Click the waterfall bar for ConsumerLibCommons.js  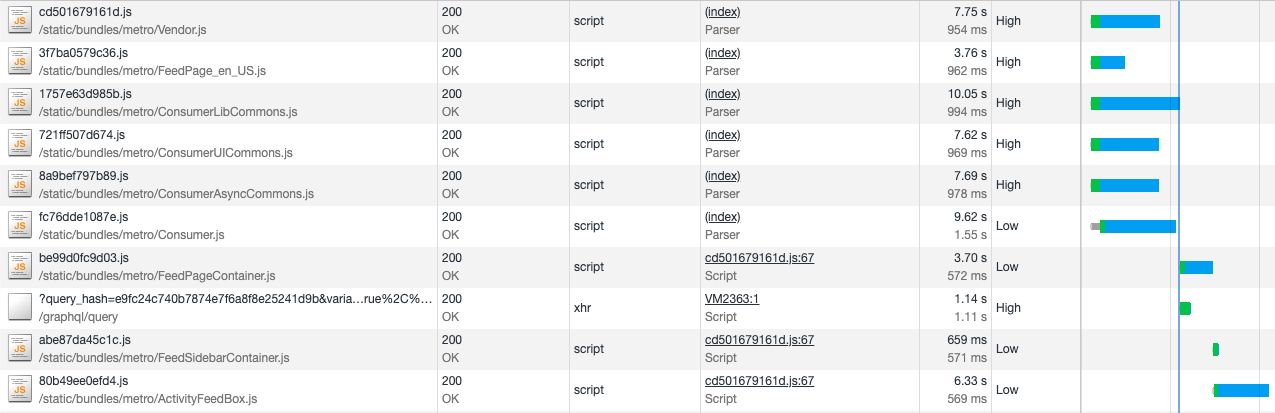1138,103
